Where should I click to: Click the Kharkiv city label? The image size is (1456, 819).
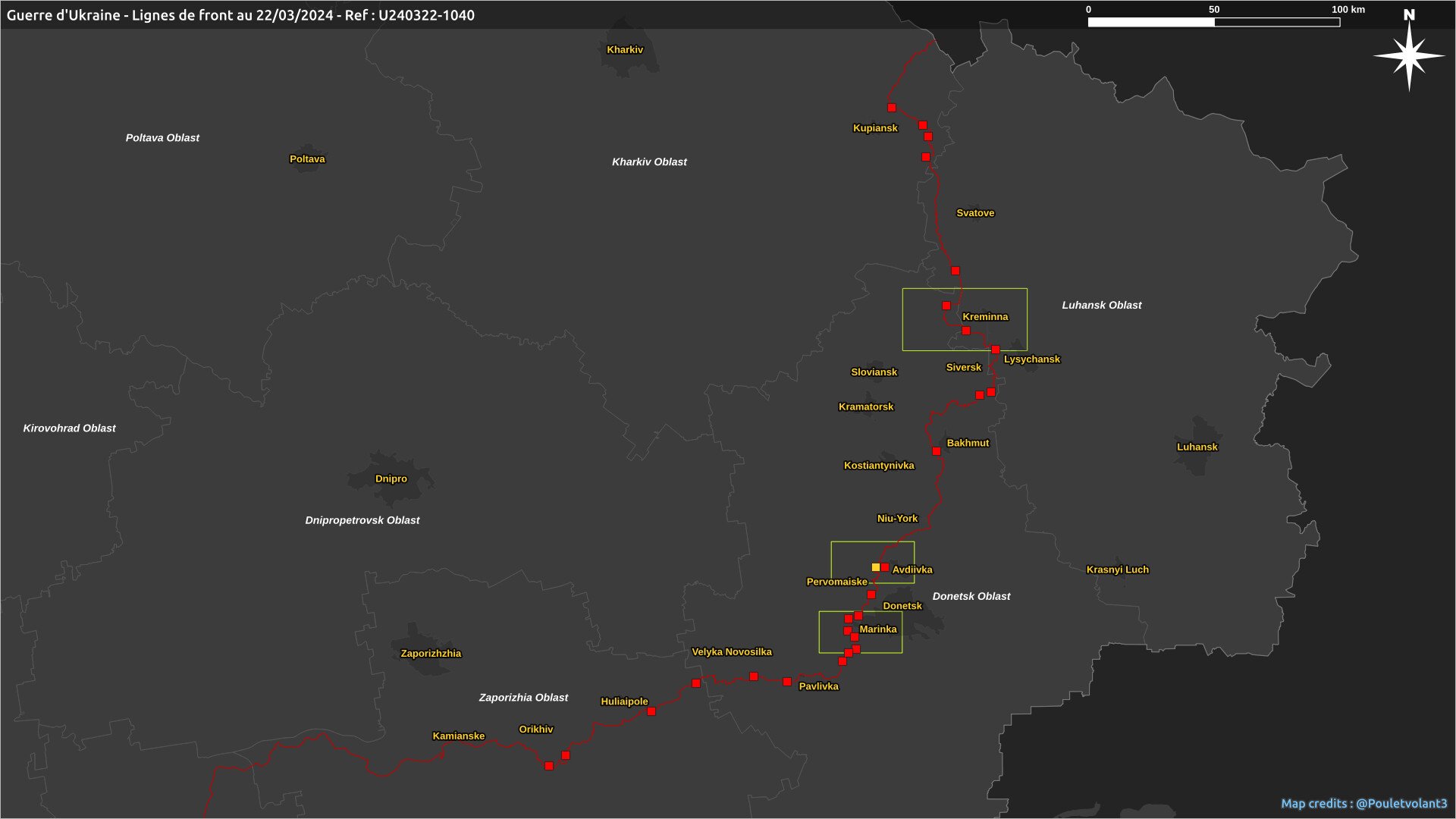click(x=625, y=50)
